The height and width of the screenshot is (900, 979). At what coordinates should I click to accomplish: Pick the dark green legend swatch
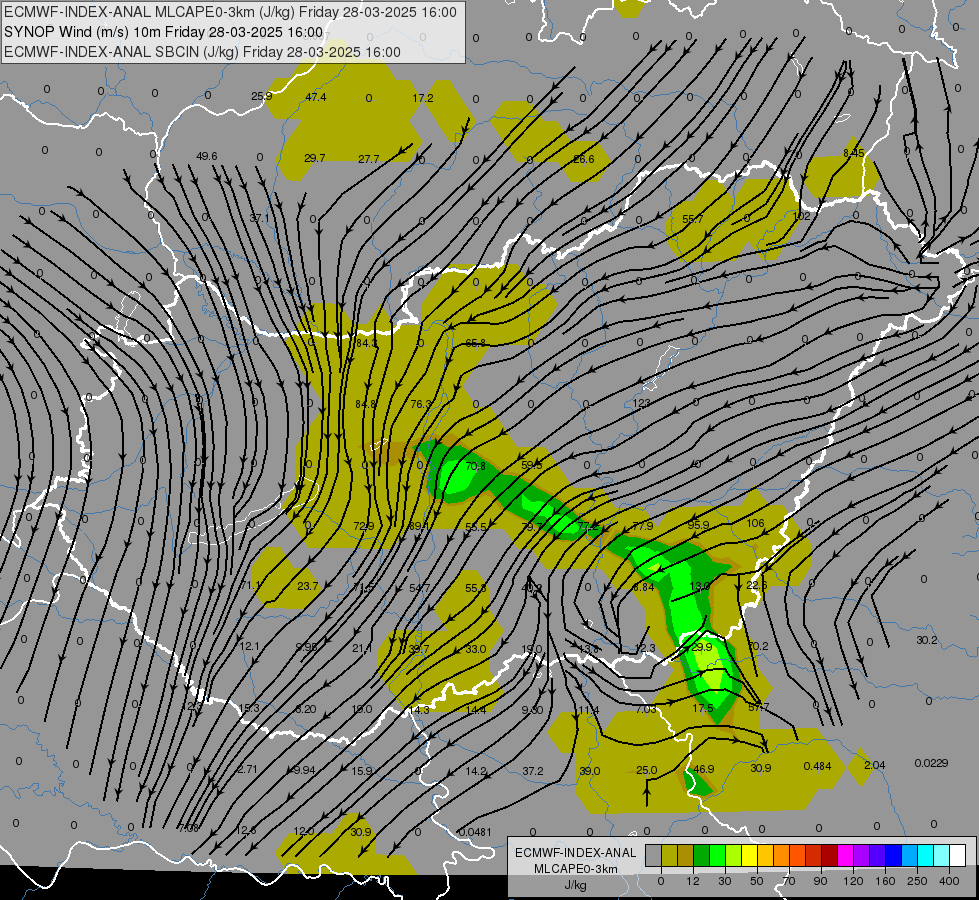[701, 856]
